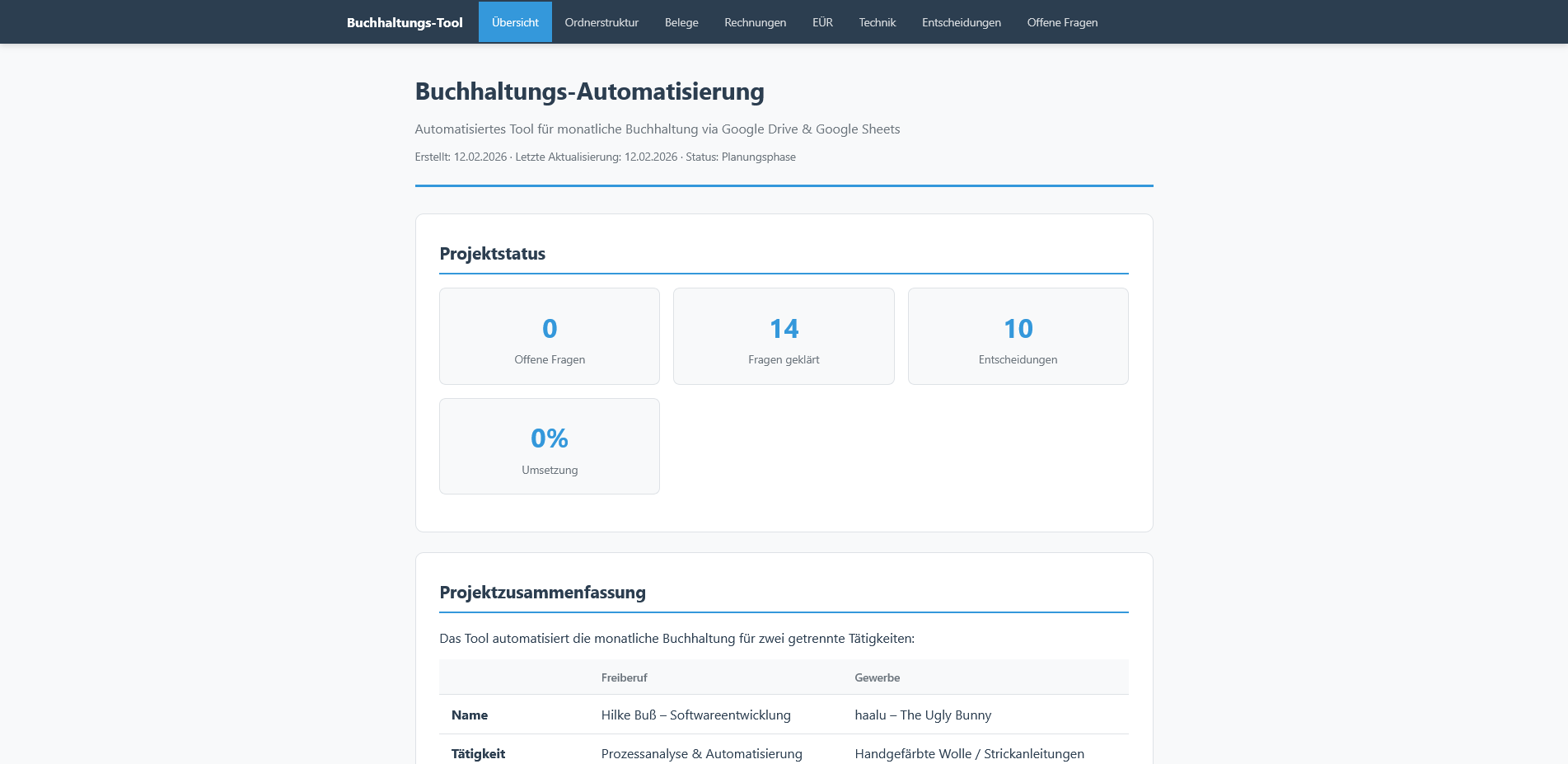Select the Übersicht tab

[515, 22]
